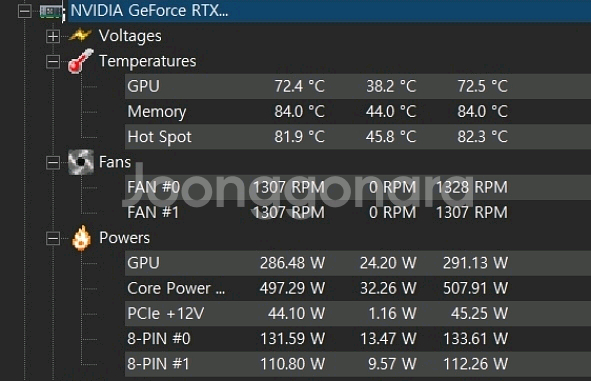Click the GPU power maximum 291.13 W
This screenshot has height=381, width=591.
[x=476, y=263]
